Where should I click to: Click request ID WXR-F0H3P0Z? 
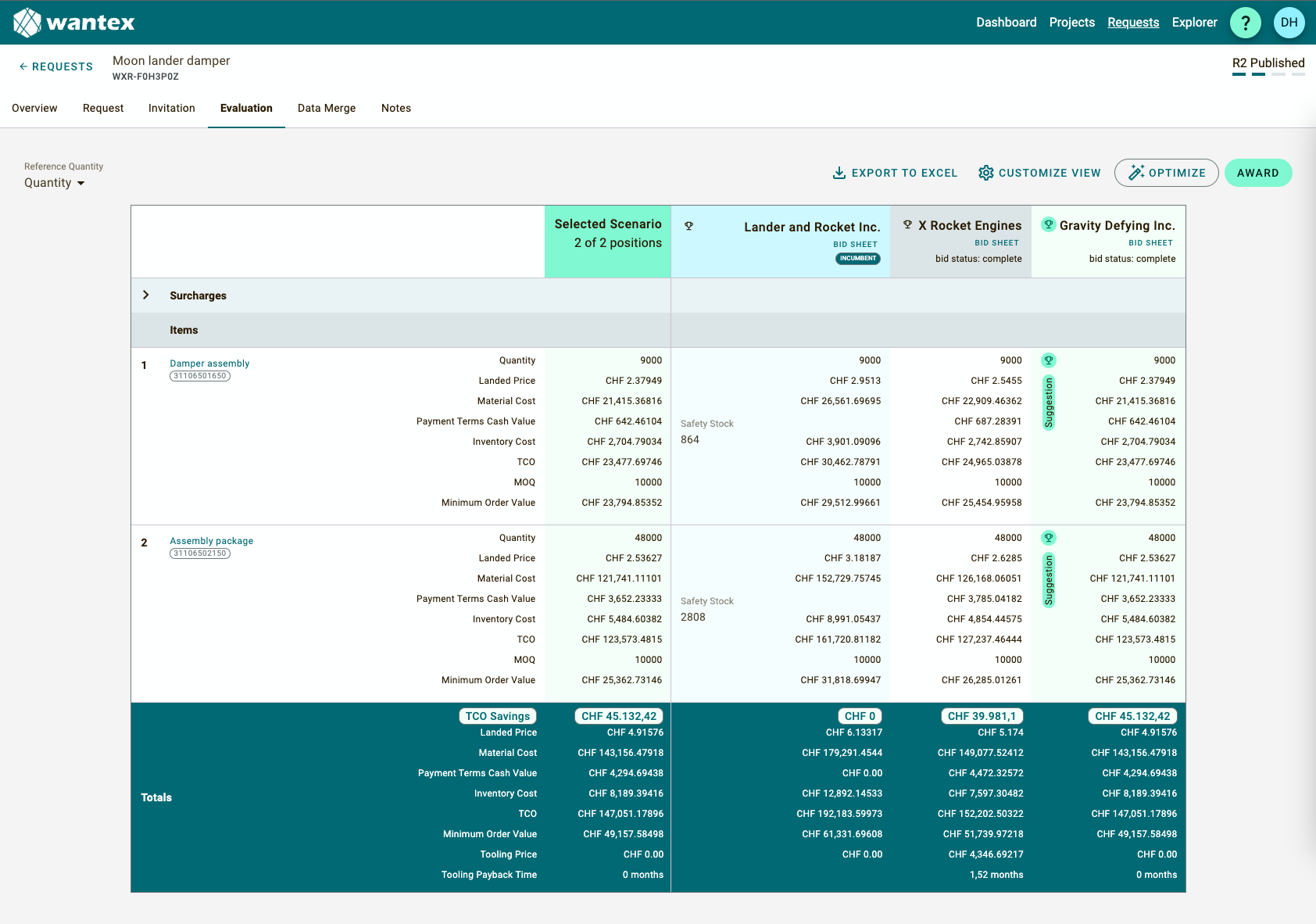coord(145,77)
